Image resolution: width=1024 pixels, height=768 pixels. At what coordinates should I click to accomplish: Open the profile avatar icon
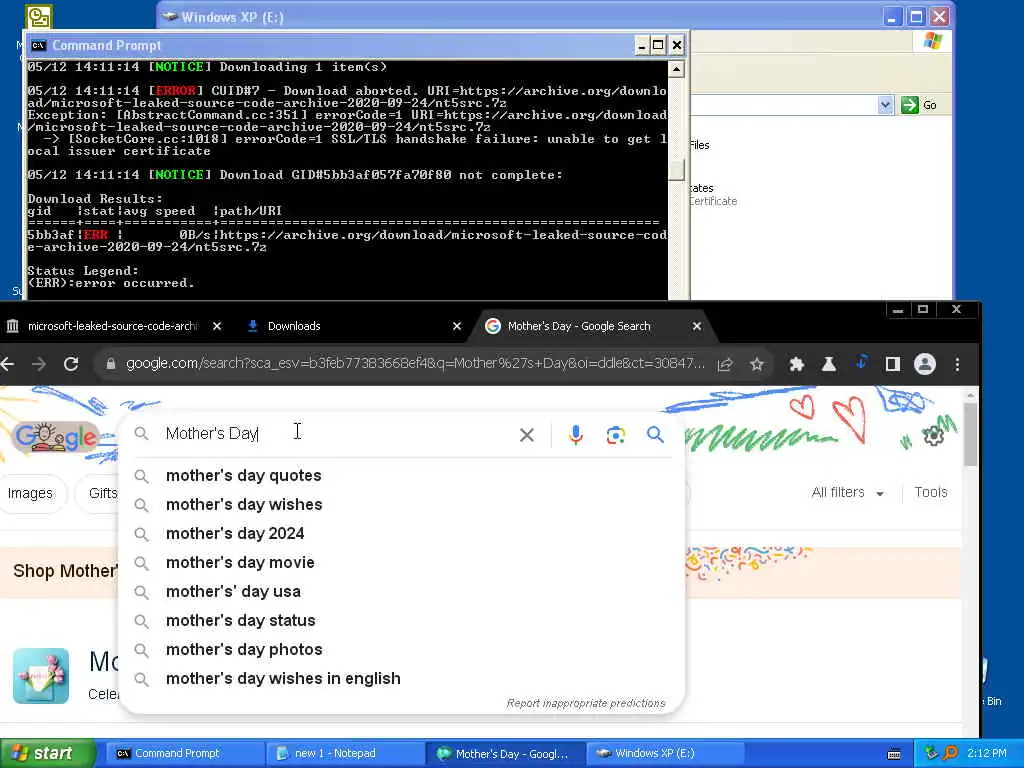click(x=925, y=364)
